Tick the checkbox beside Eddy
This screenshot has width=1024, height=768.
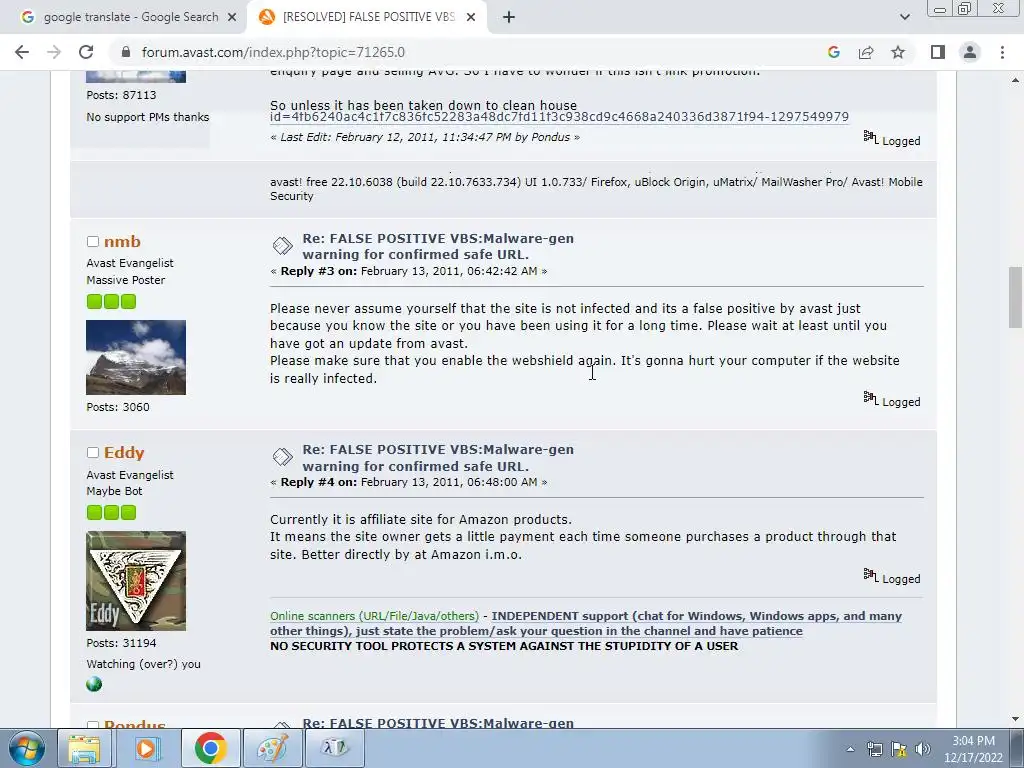[x=93, y=453]
